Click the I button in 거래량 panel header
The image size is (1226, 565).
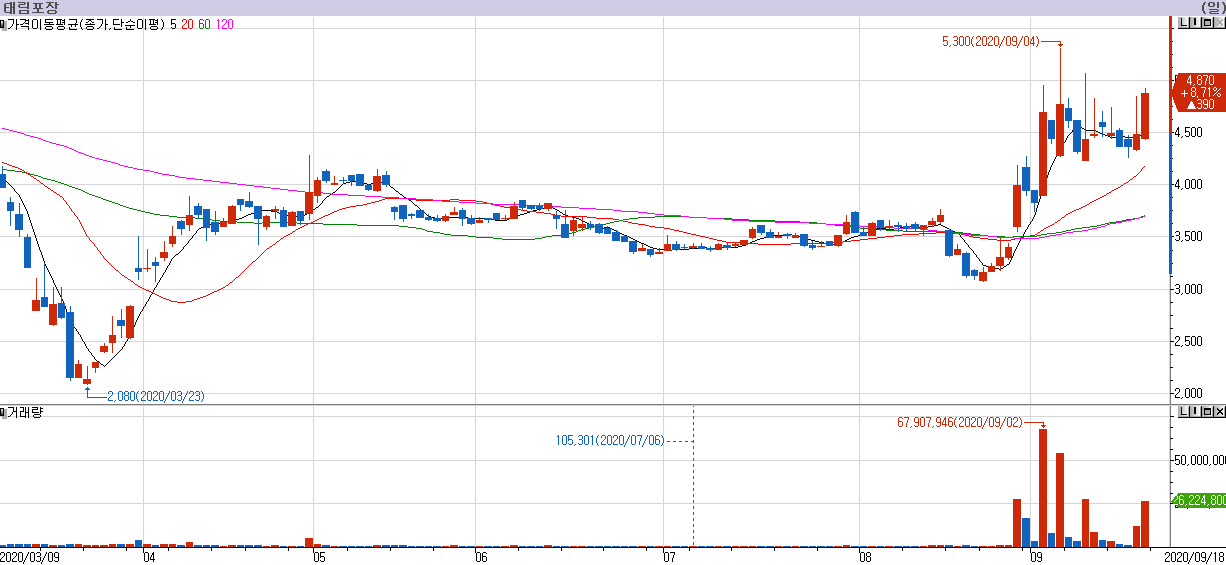coord(1194,412)
